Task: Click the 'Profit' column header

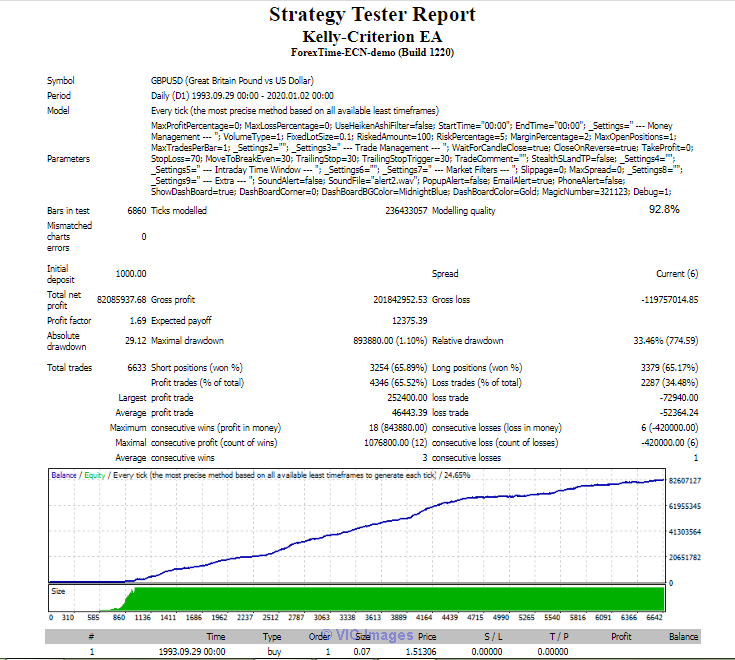Action: [621, 637]
